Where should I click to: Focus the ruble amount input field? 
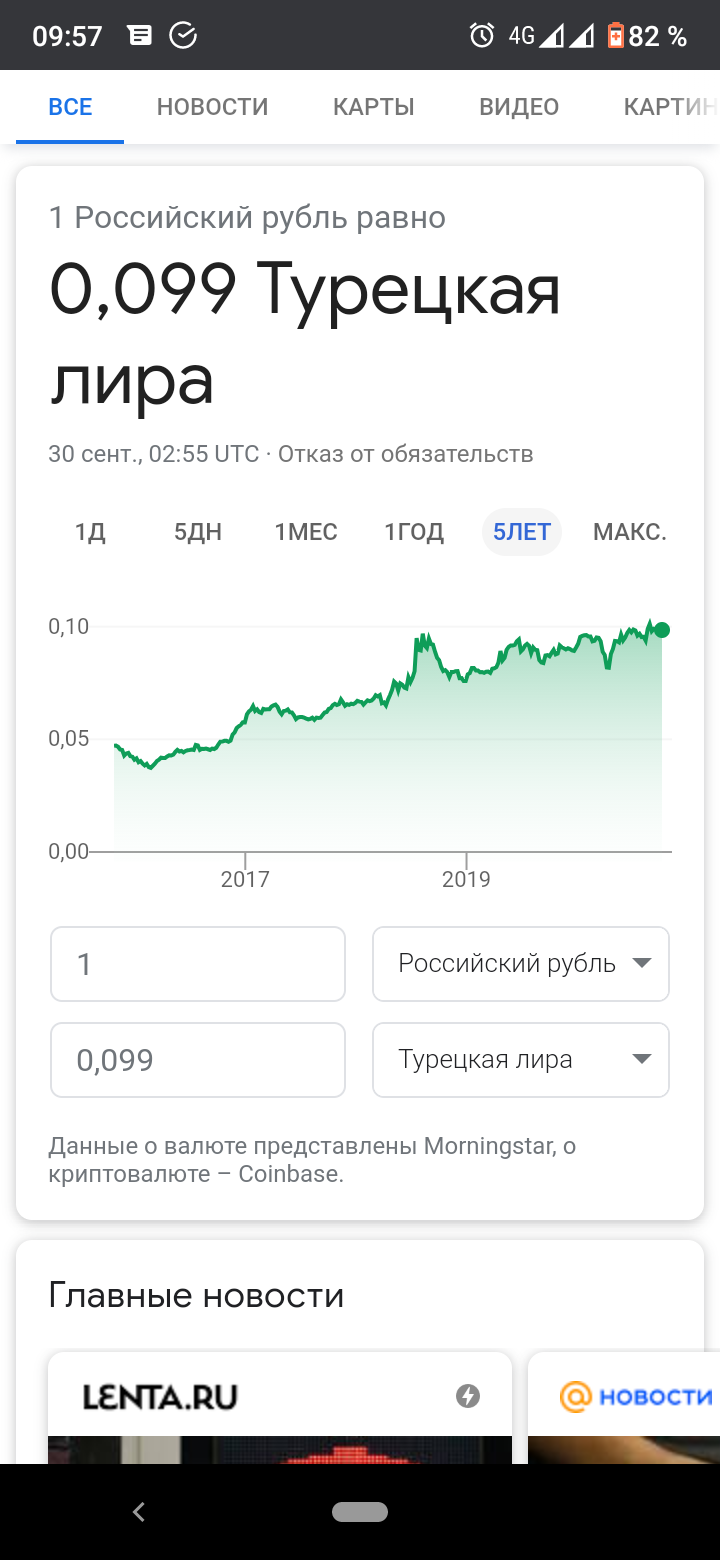coord(198,964)
